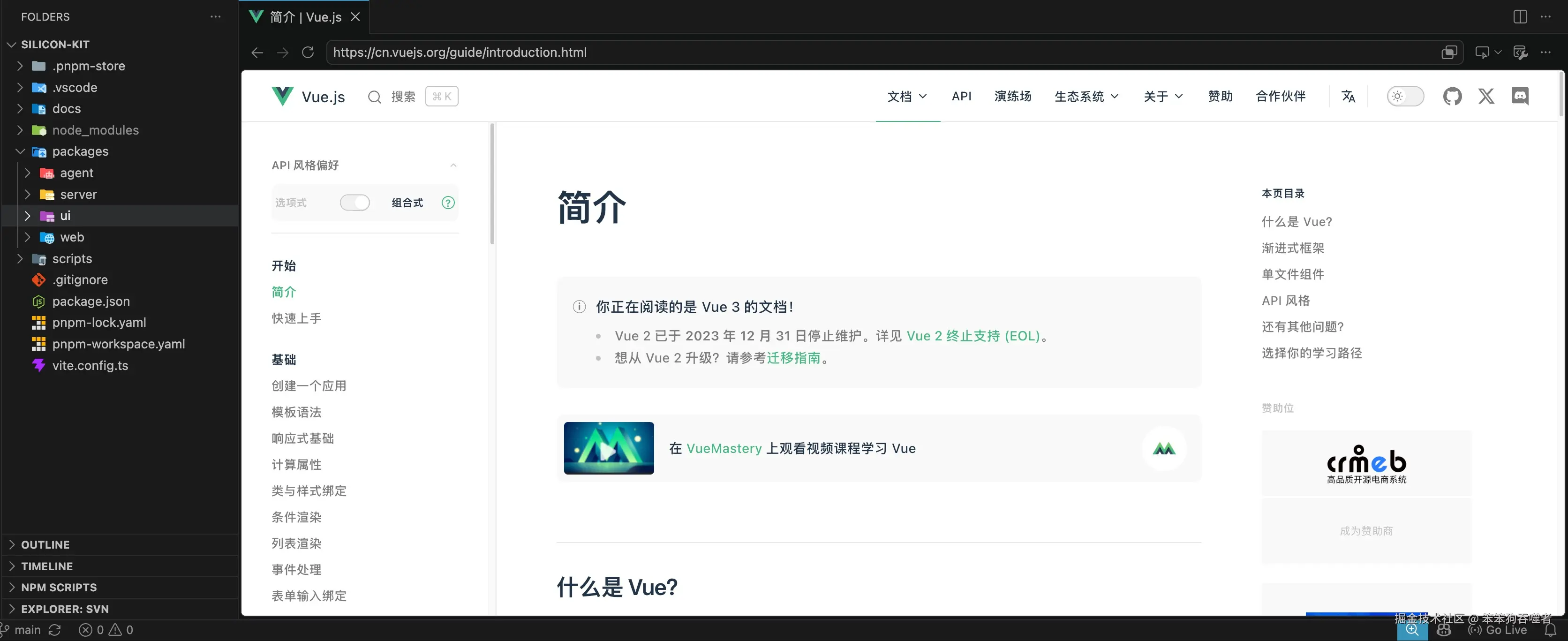
Task: Open the 迁移指南 link
Action: pyautogui.click(x=794, y=358)
